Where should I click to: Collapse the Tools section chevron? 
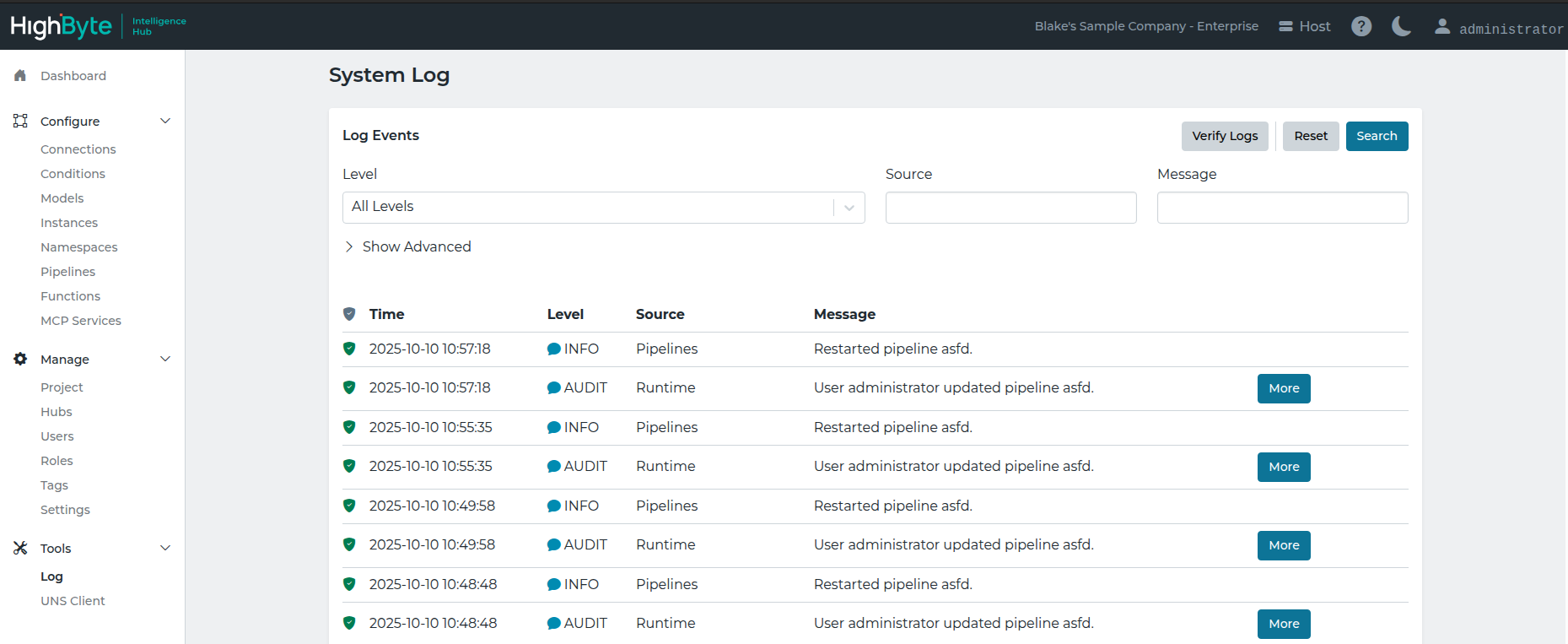coord(165,548)
